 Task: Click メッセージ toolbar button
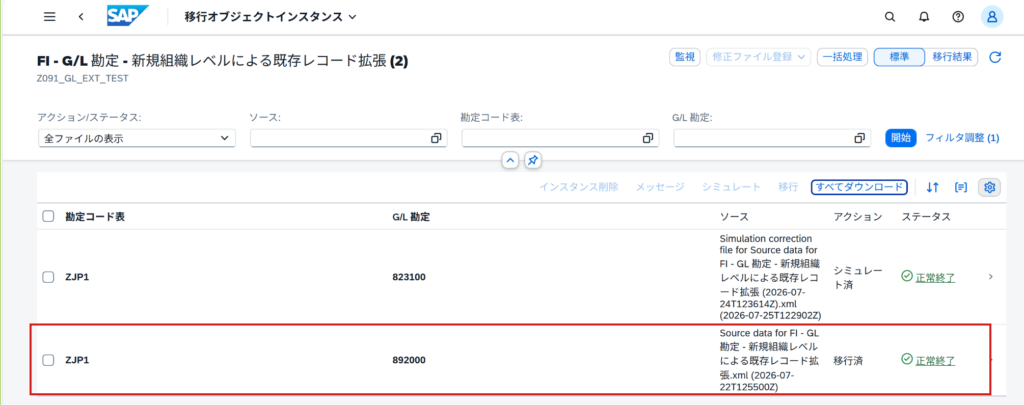click(660, 187)
